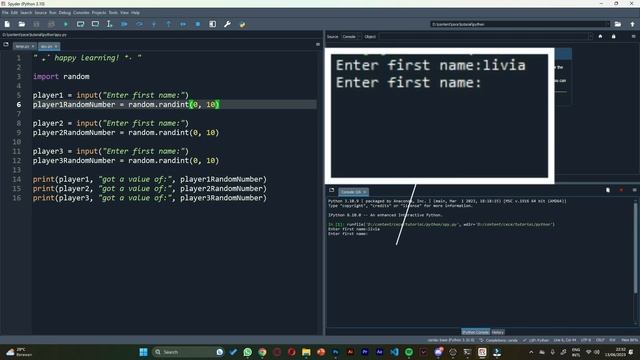Open the working directory path dropdown
640x360 pixels.
[x=607, y=24]
